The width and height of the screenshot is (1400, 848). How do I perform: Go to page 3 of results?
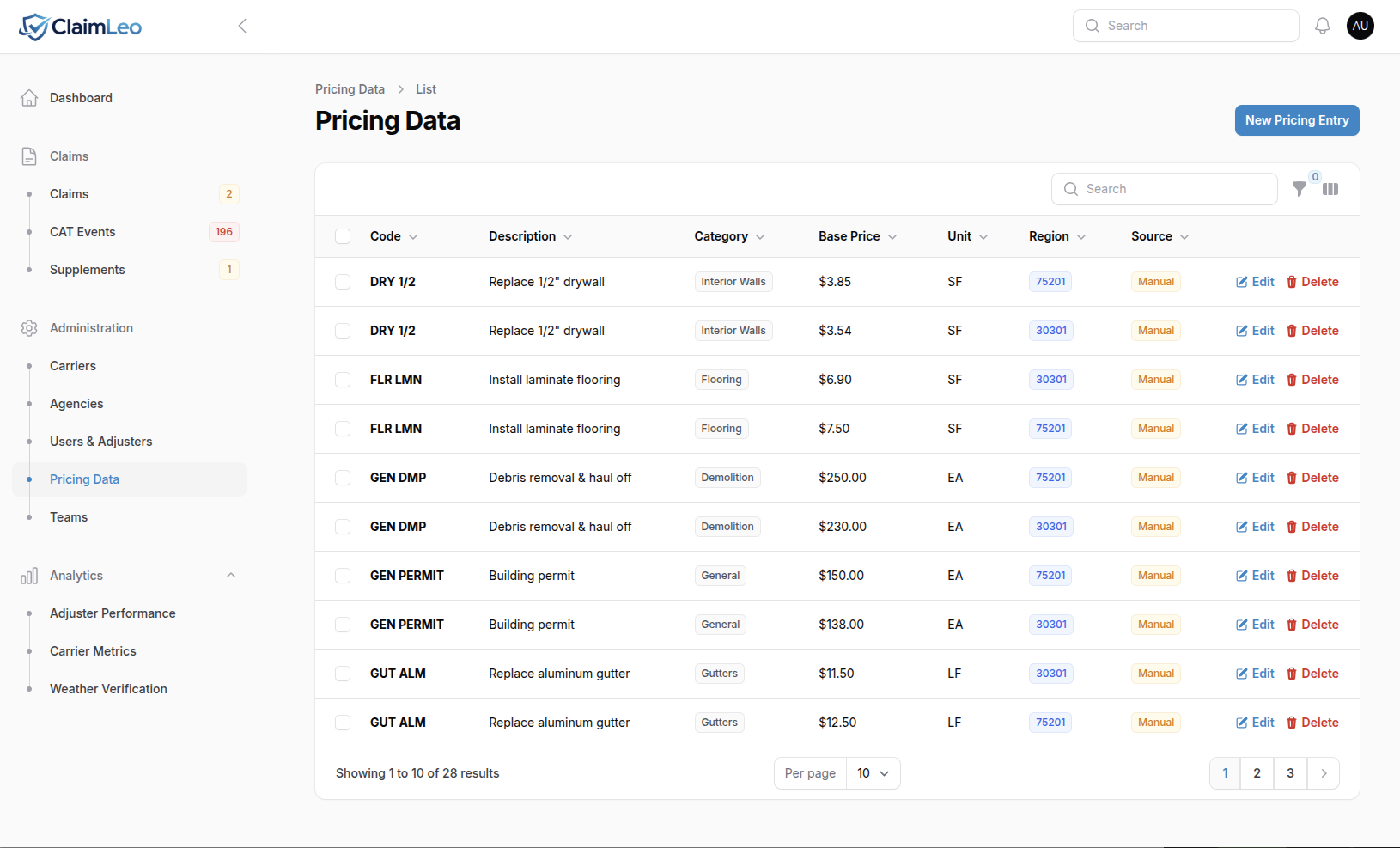(1290, 772)
